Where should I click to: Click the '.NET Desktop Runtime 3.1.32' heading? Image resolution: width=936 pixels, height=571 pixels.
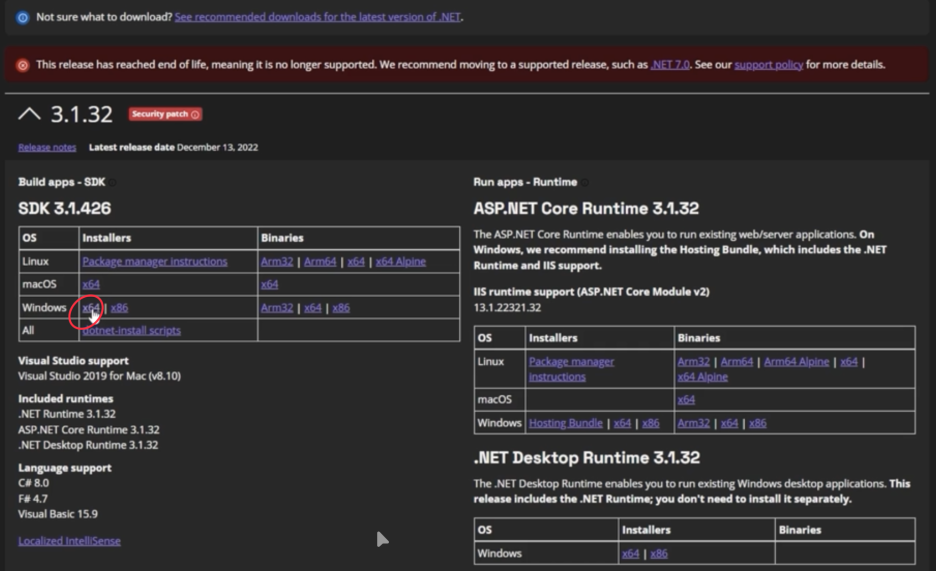coord(587,458)
